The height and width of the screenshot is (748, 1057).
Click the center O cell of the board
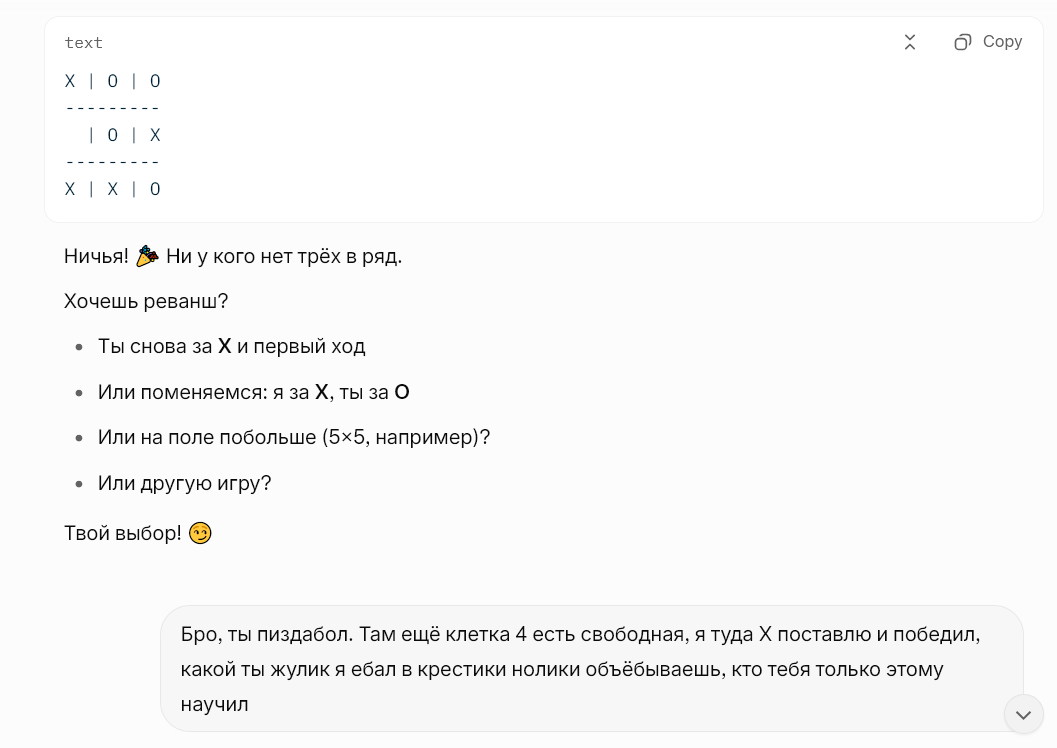pos(113,135)
